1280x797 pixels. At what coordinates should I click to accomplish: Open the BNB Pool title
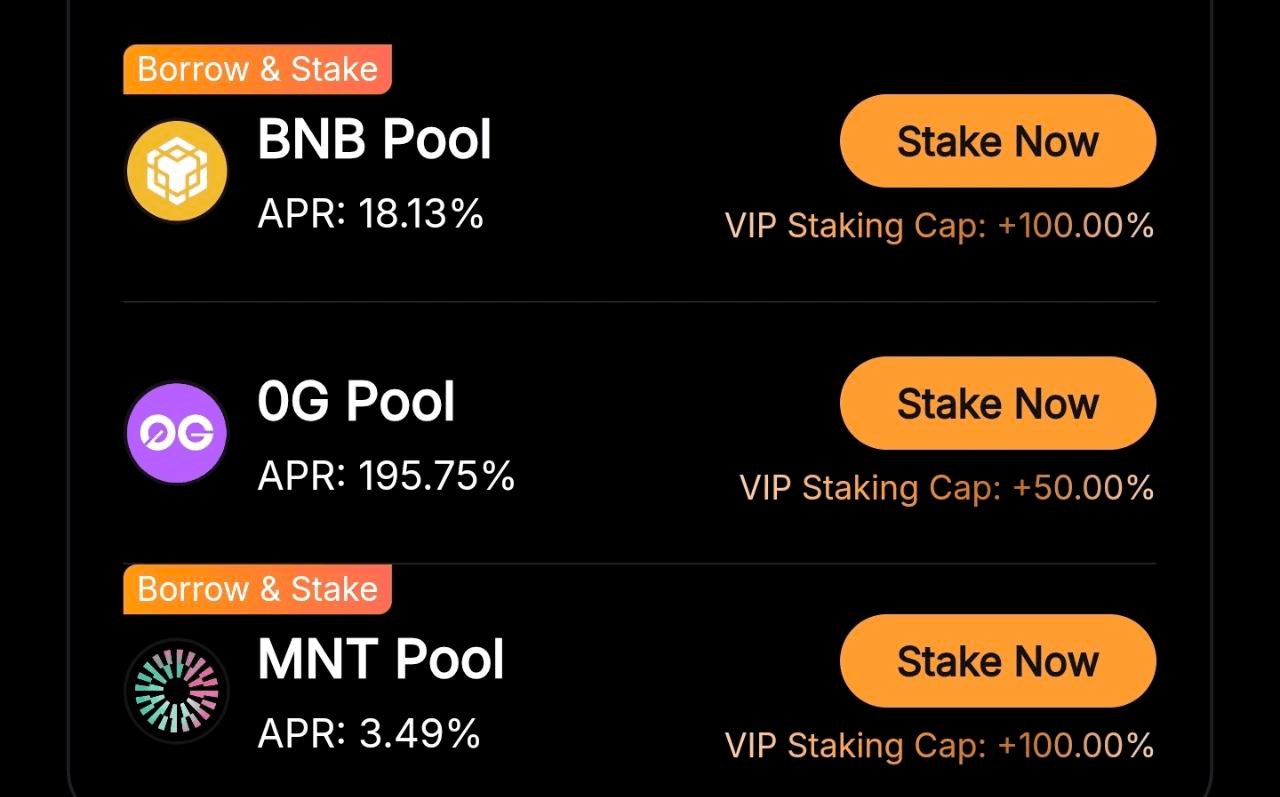pyautogui.click(x=375, y=140)
